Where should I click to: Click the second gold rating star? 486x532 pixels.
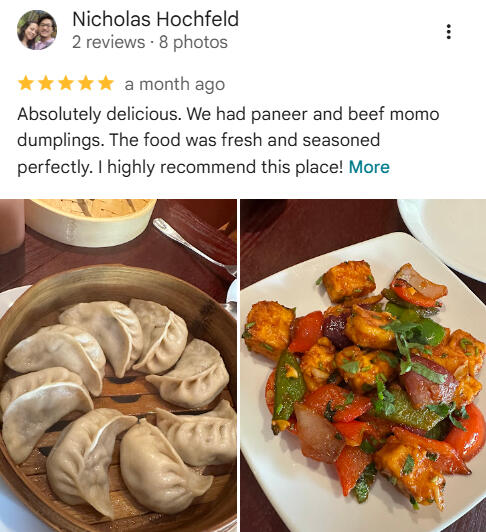(45, 83)
